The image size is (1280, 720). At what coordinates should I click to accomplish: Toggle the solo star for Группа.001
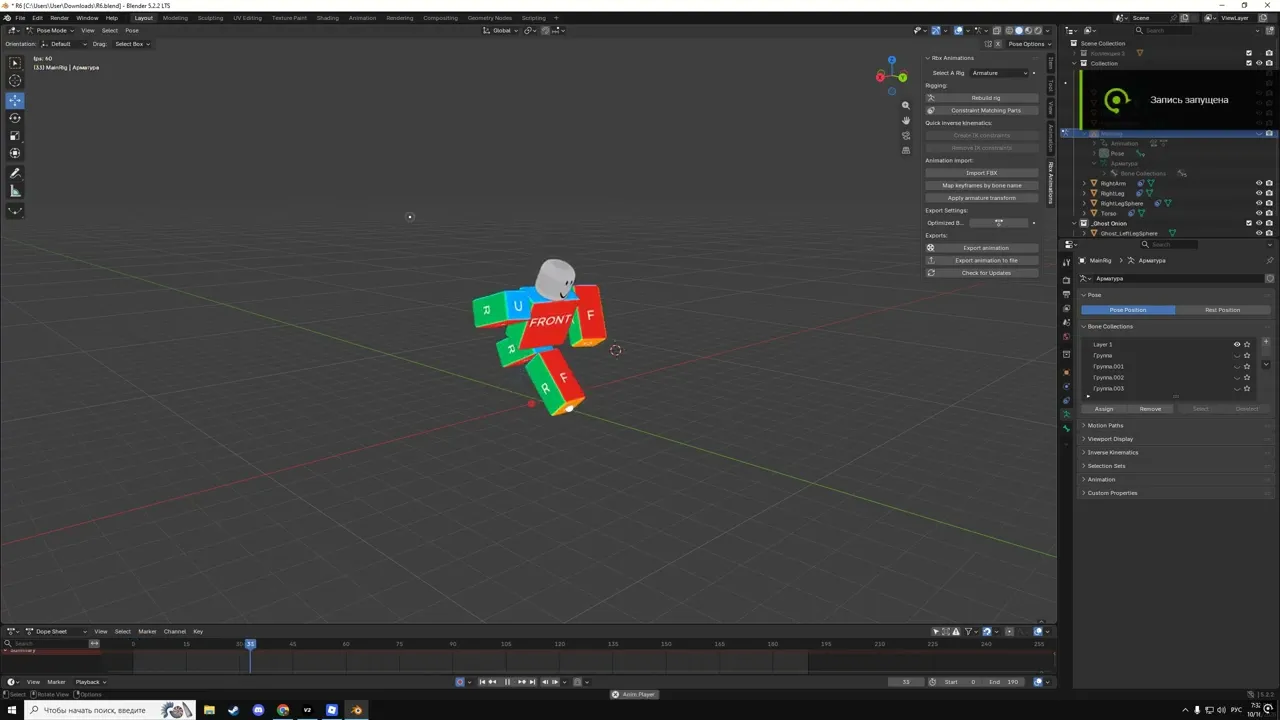click(1247, 366)
